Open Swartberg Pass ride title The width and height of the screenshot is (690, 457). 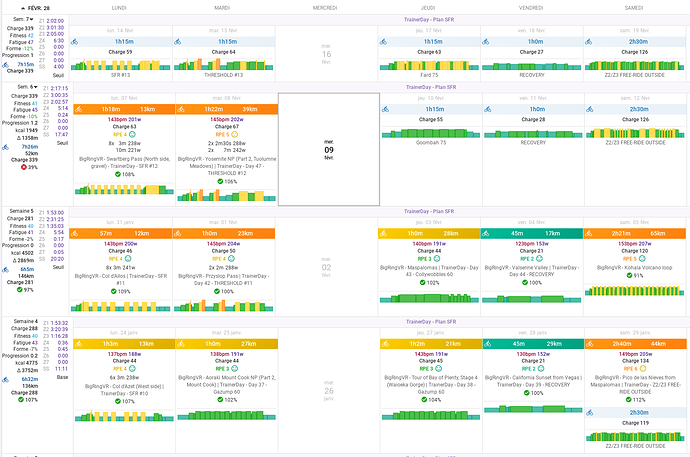tap(124, 162)
